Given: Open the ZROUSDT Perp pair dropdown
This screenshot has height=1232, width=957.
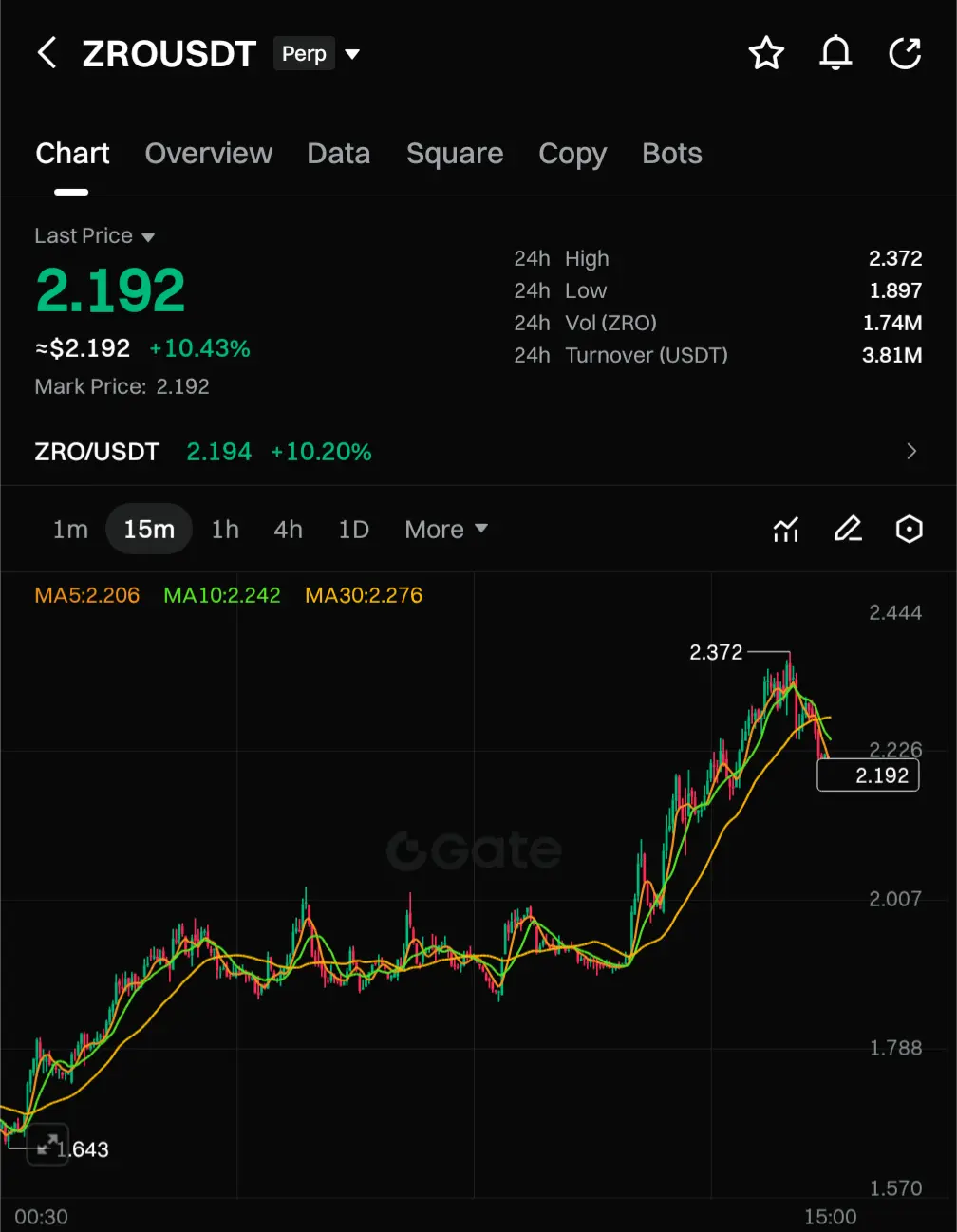Looking at the screenshot, I should click(x=352, y=54).
